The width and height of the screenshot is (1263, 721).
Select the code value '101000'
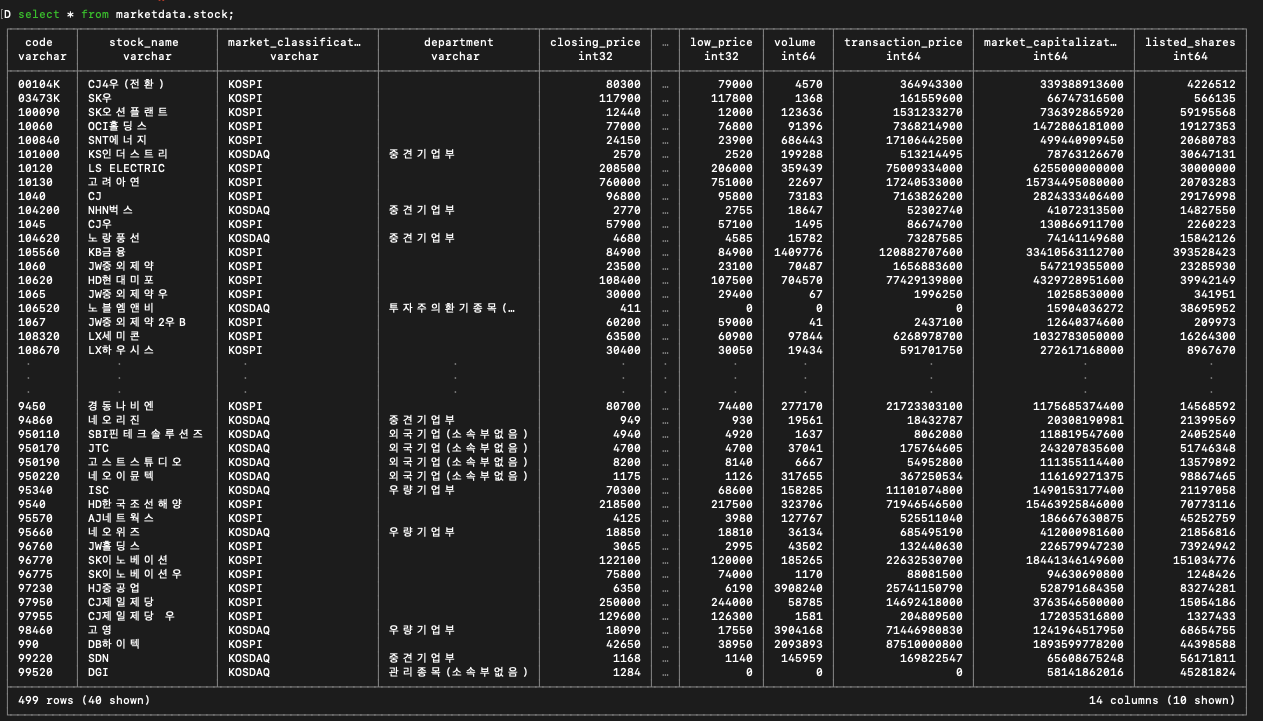point(39,154)
